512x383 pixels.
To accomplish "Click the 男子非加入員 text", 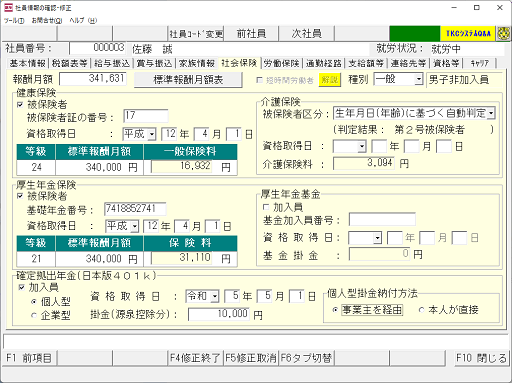I will click(459, 80).
